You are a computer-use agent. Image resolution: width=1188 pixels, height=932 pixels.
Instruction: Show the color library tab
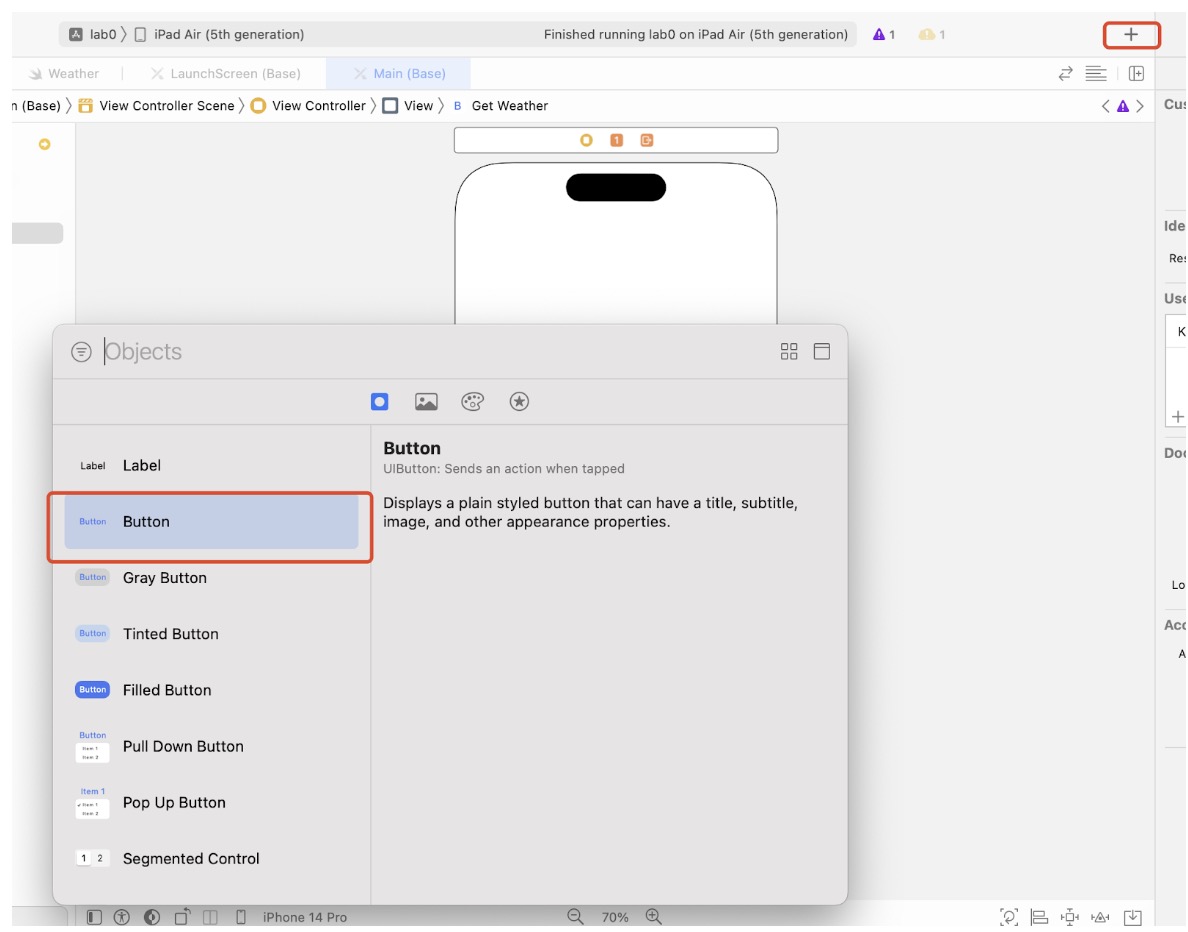tap(472, 402)
